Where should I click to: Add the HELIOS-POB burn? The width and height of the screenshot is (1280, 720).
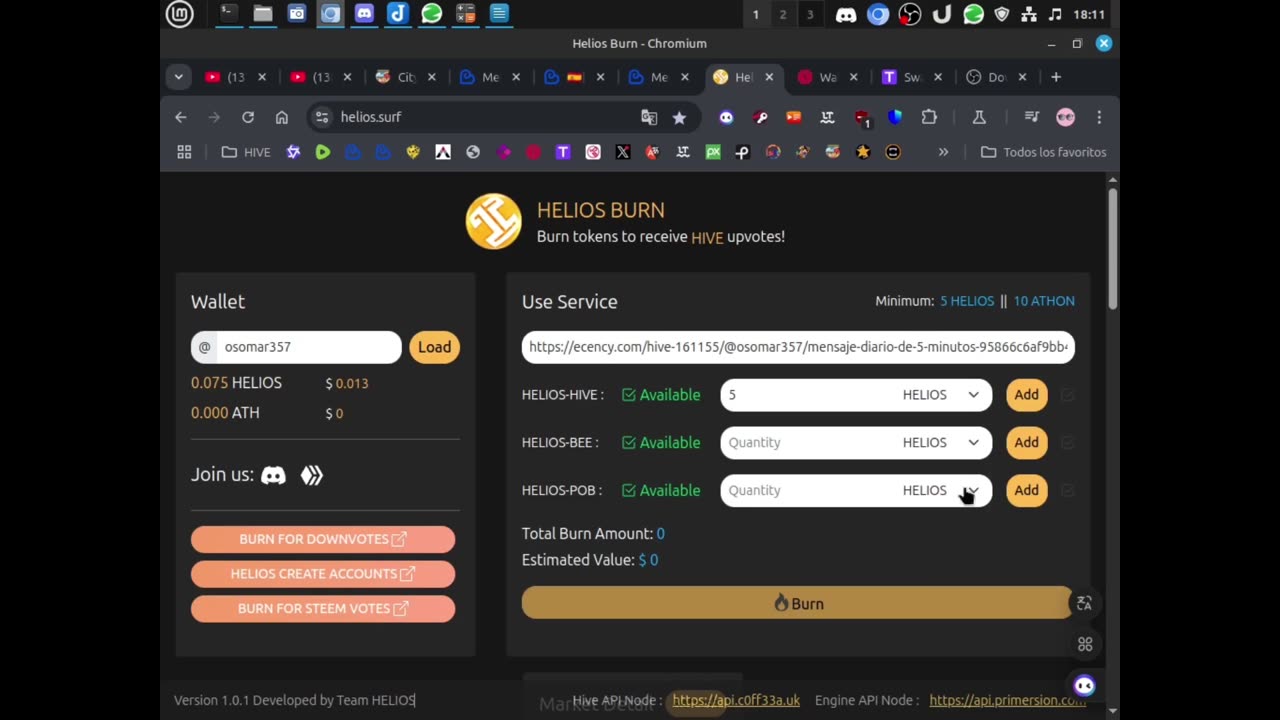(1026, 490)
